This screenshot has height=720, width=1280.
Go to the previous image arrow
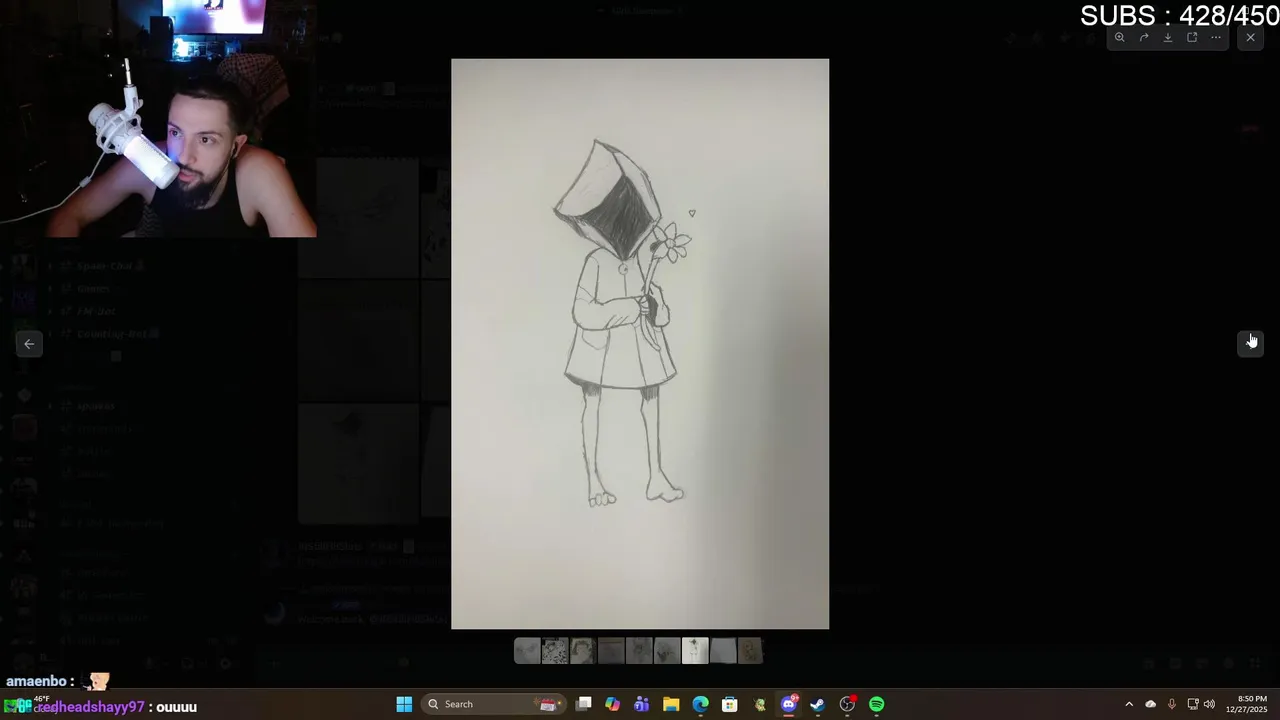pyautogui.click(x=29, y=343)
